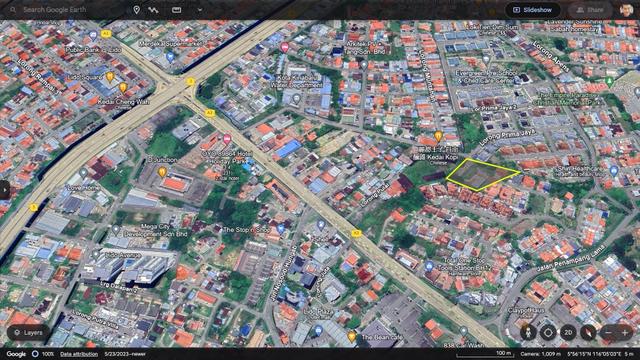This screenshot has width=640, height=360.
Task: Select the Kedai Cheng Wah restaurant pin
Action: (123, 87)
